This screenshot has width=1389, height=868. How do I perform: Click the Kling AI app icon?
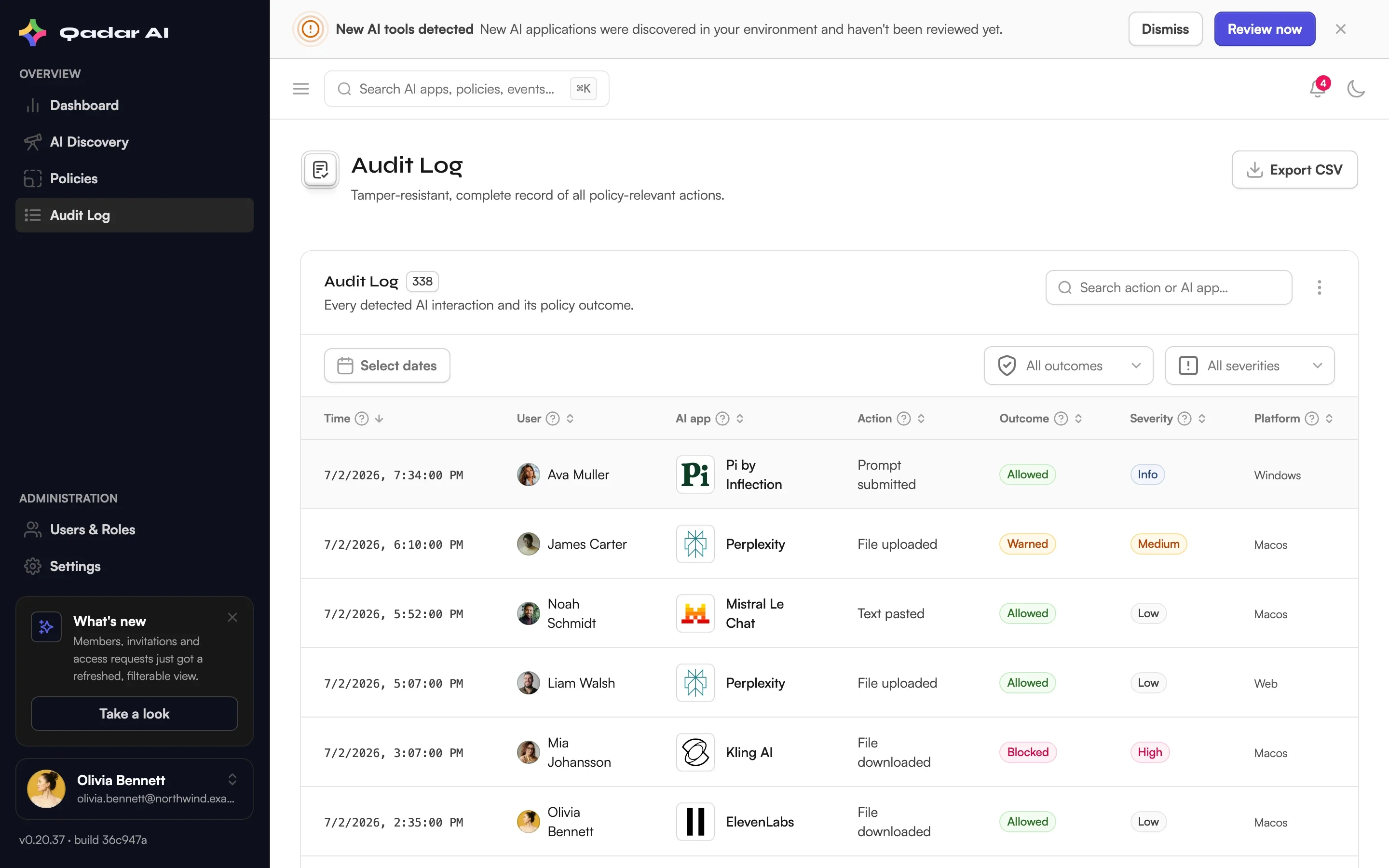click(695, 752)
